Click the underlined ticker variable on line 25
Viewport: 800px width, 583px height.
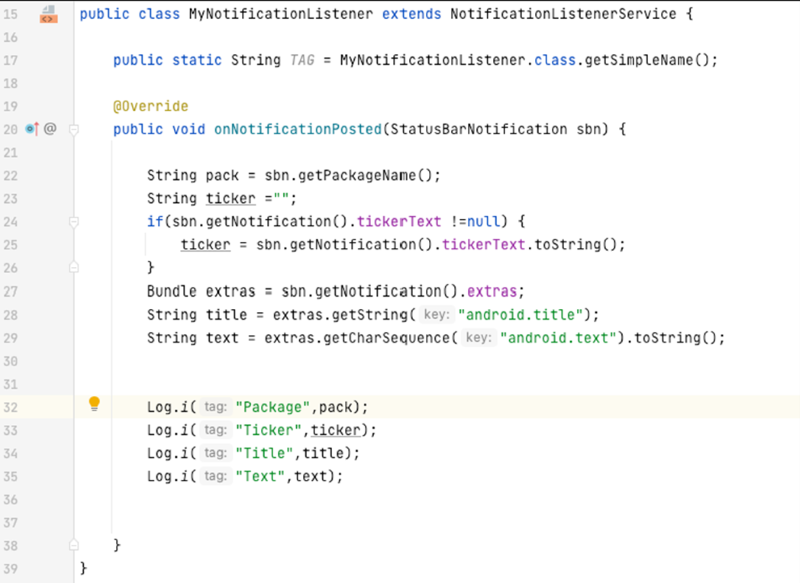coord(205,244)
